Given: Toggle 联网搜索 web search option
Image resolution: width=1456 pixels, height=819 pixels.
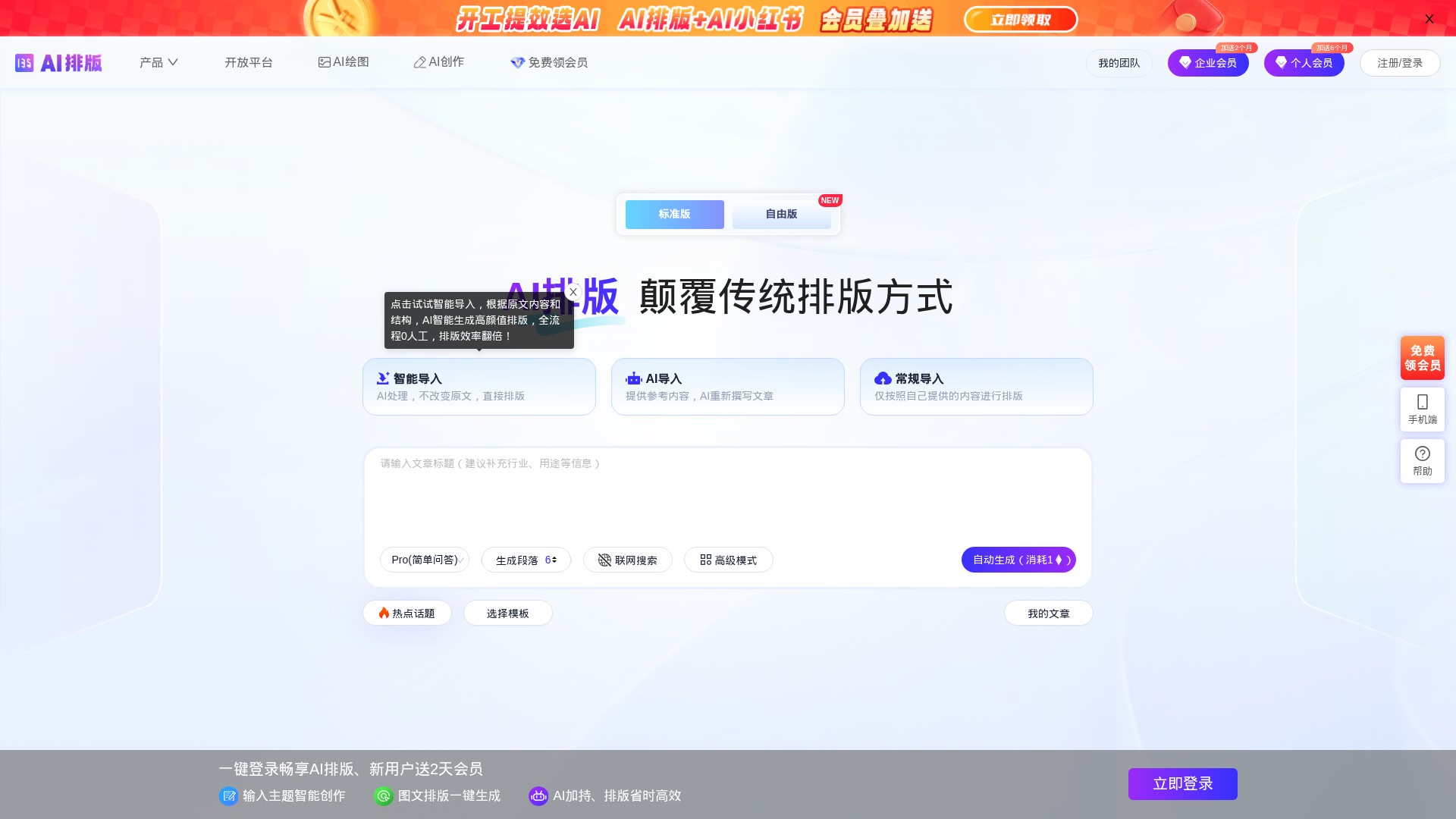Looking at the screenshot, I should click(627, 560).
